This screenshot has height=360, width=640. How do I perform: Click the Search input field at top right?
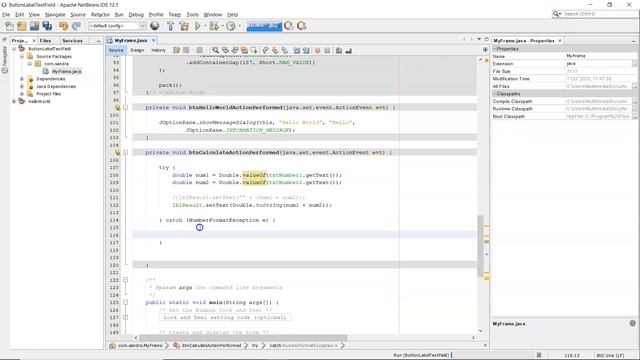[x=600, y=14]
